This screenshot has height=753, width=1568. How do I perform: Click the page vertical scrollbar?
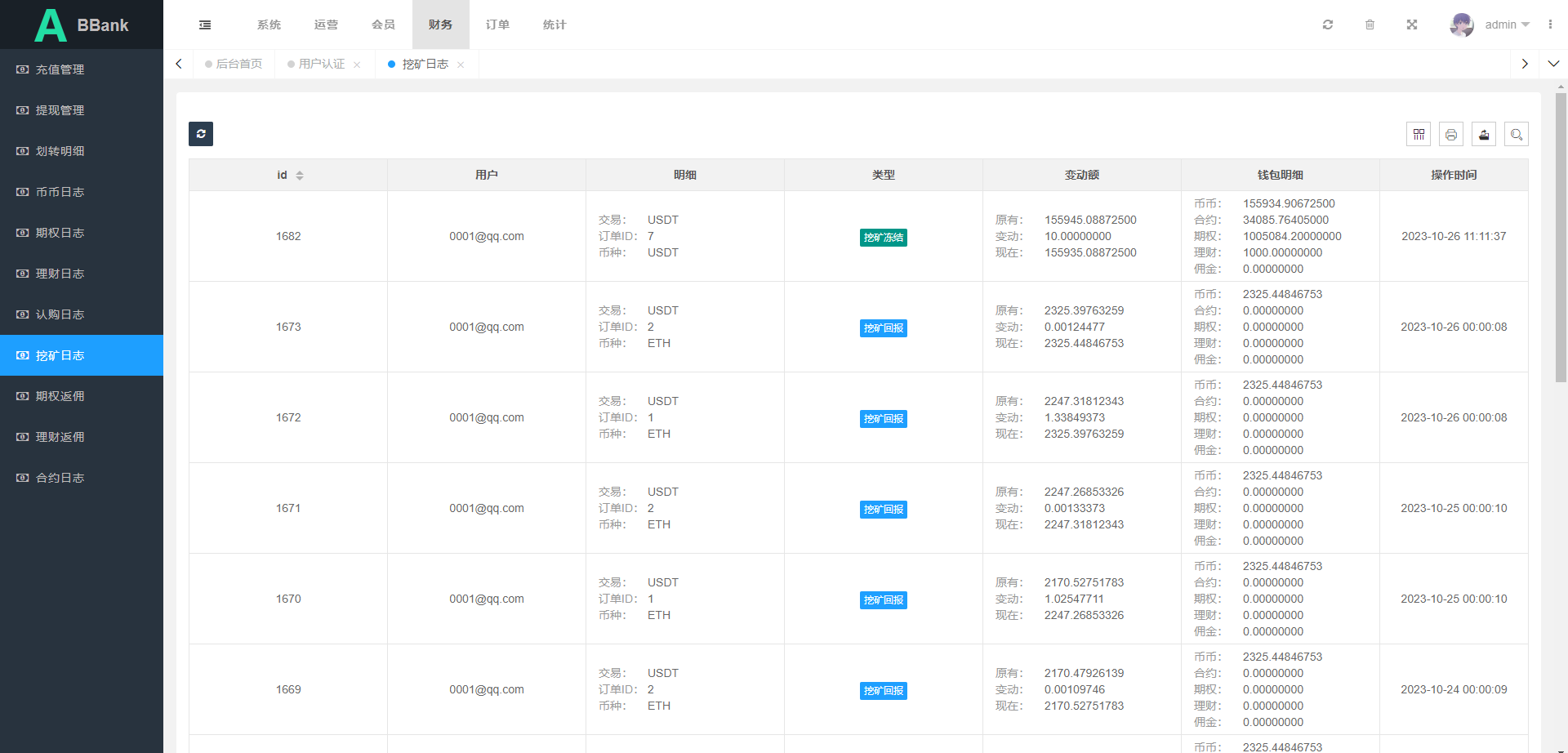point(1561,245)
